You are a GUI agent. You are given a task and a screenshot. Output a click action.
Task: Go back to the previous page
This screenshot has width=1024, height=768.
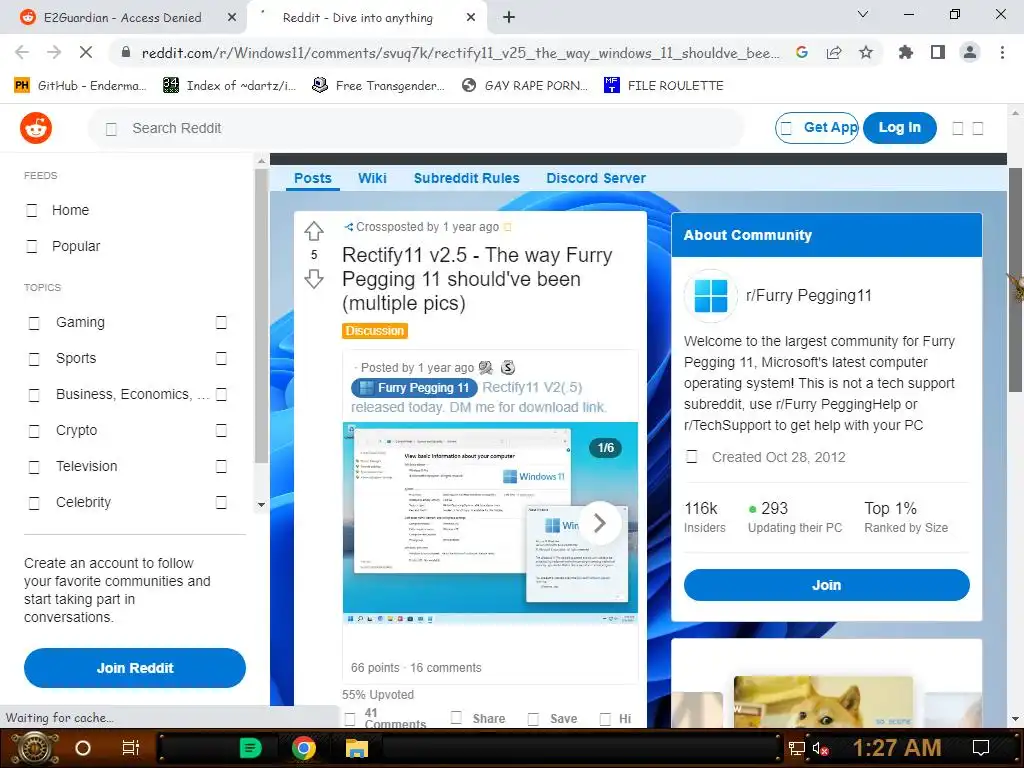(x=22, y=52)
